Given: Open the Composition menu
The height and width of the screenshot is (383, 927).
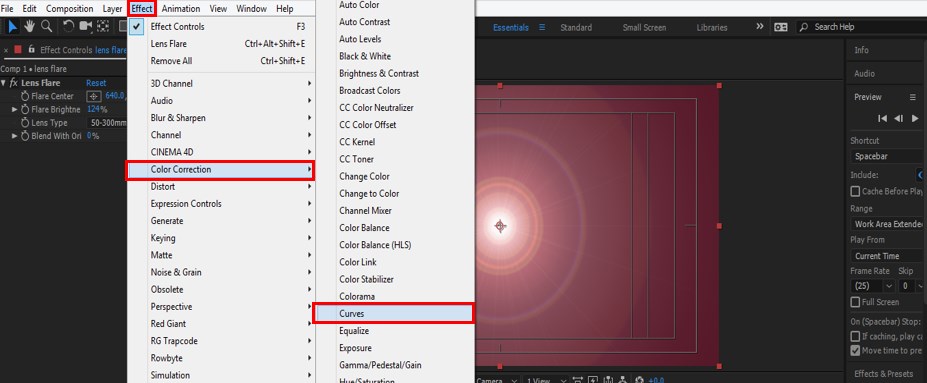Looking at the screenshot, I should 70,9.
